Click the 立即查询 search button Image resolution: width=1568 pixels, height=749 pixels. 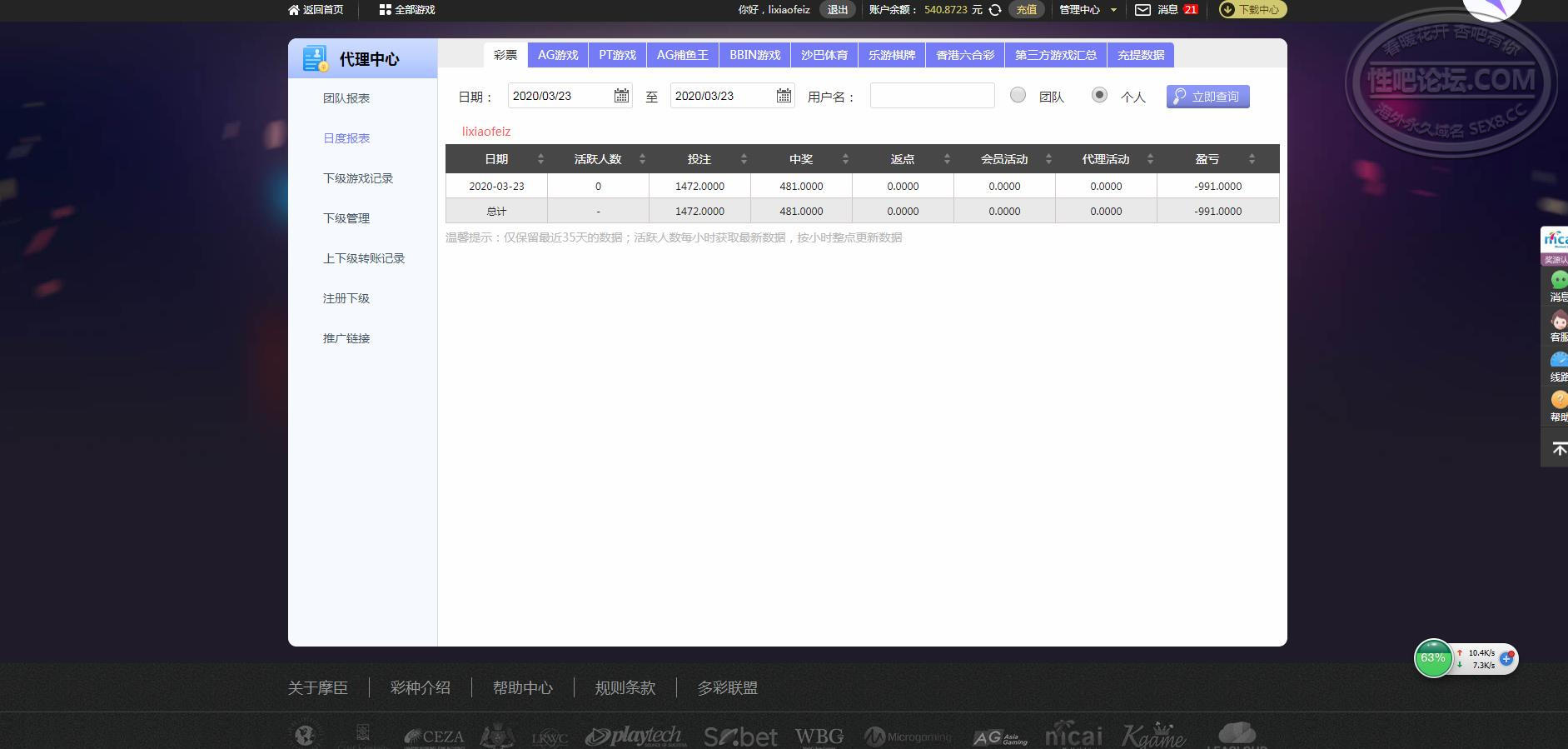point(1207,97)
